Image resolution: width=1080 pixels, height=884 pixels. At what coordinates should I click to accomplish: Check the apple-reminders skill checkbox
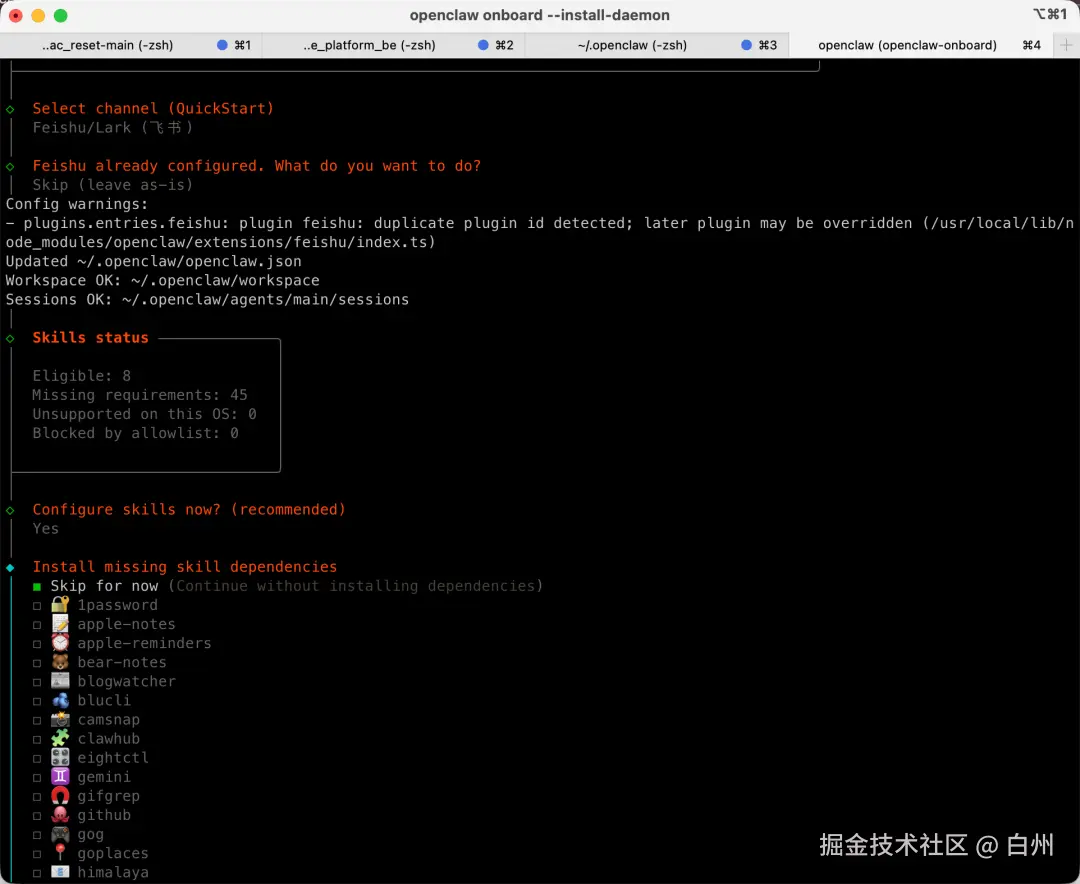point(37,644)
